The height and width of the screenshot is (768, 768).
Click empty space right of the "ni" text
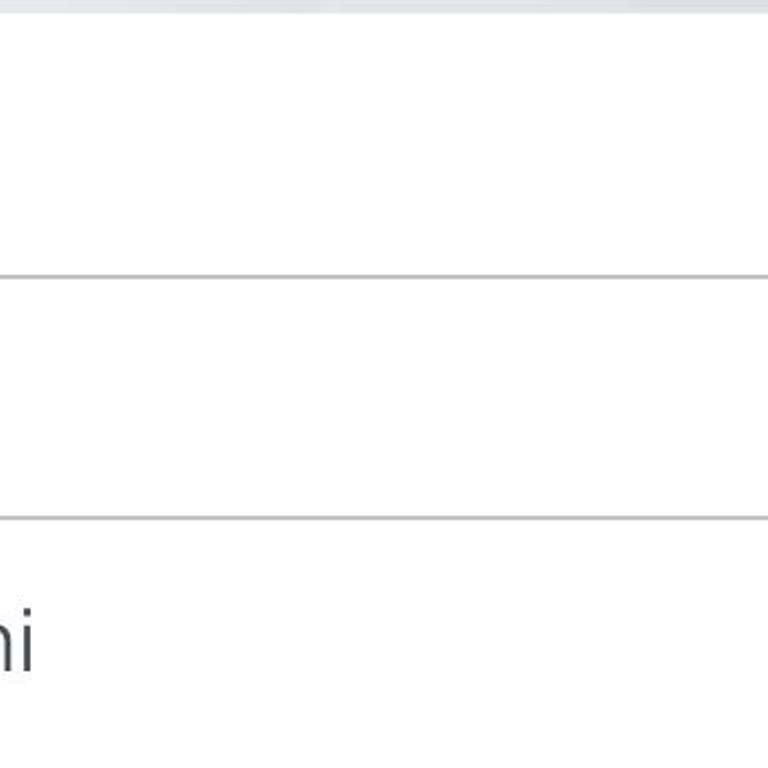pyautogui.click(x=400, y=642)
